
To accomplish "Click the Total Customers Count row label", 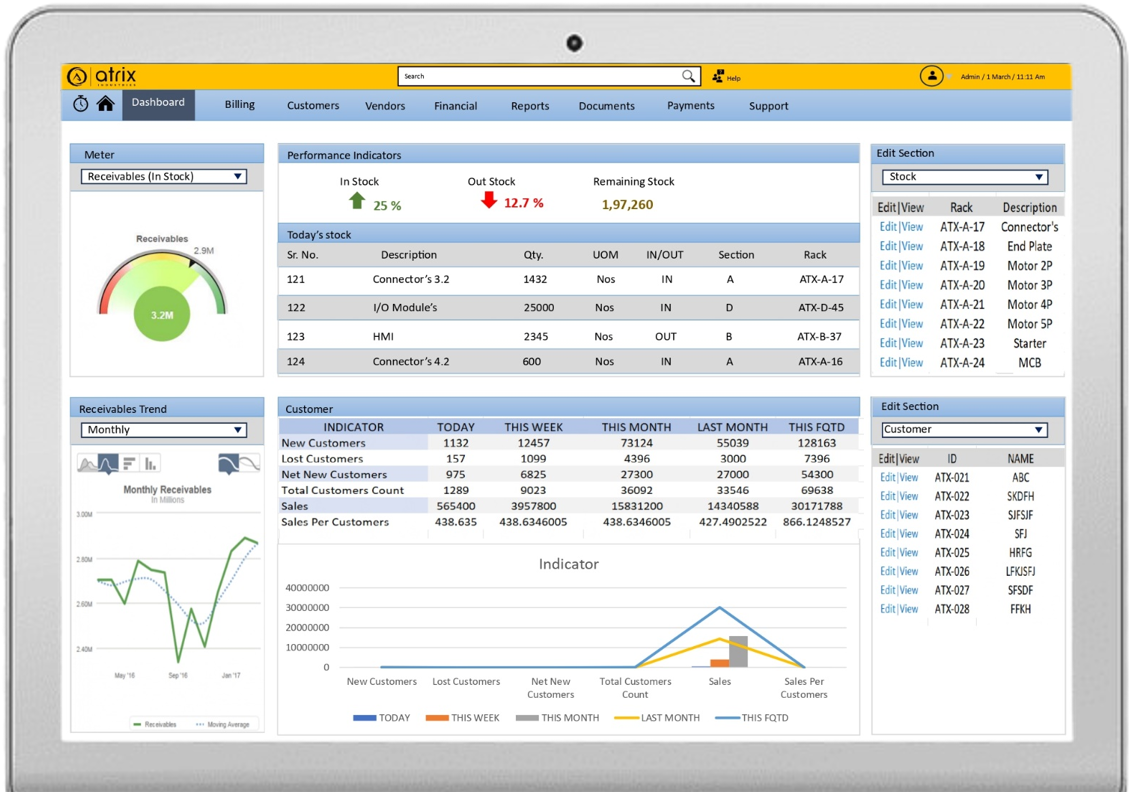I will (342, 490).
